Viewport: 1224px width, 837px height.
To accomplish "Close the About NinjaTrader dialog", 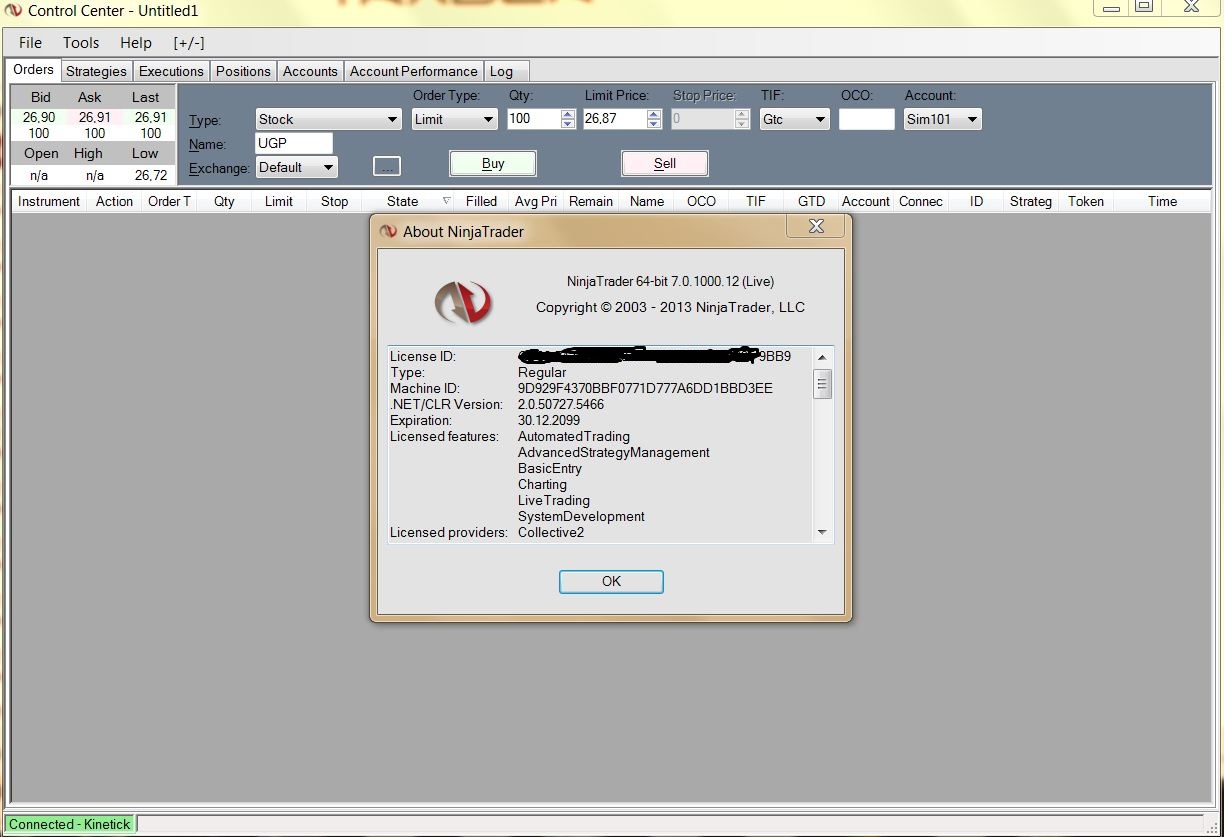I will (x=816, y=226).
